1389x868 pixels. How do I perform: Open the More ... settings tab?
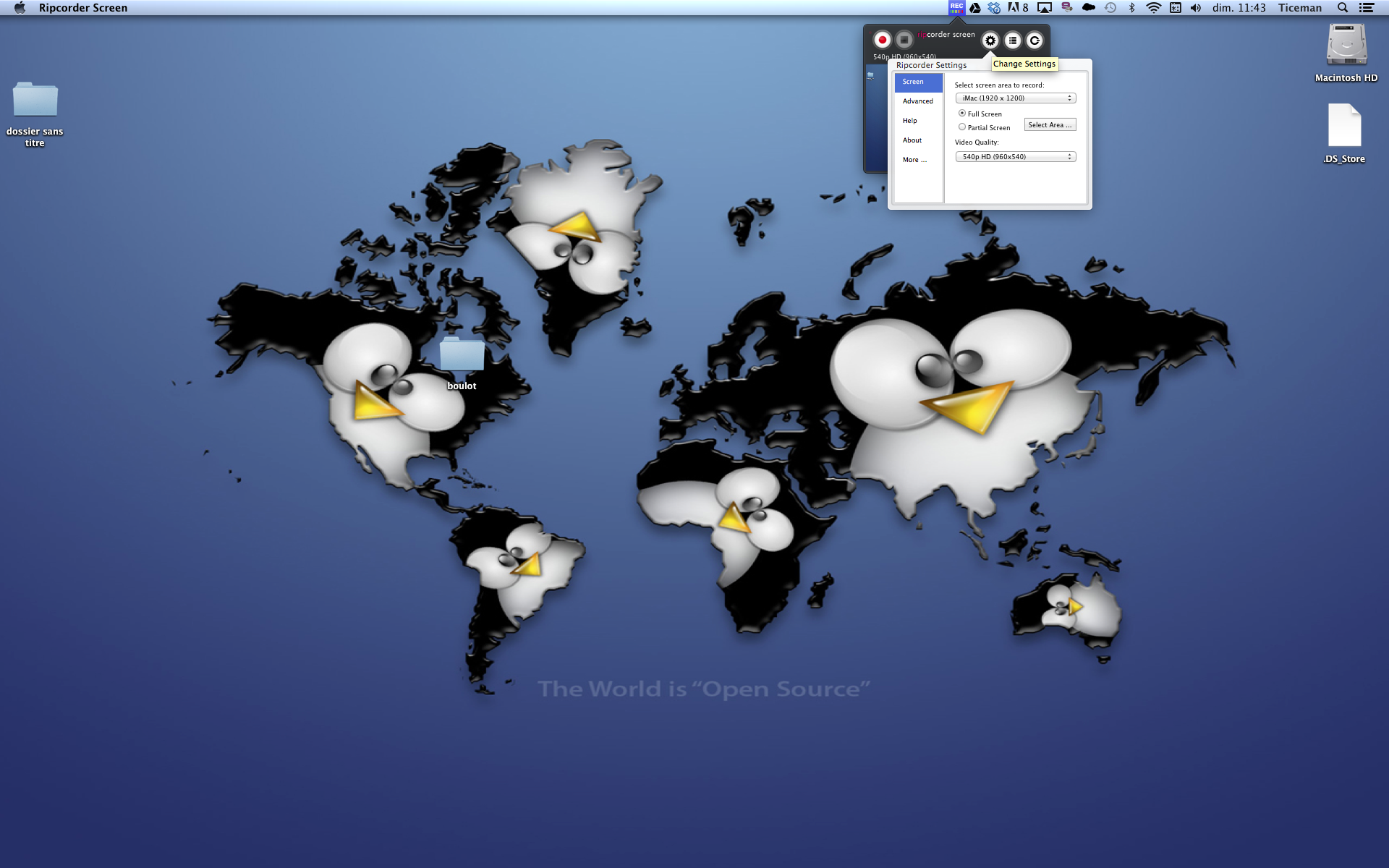coord(919,160)
